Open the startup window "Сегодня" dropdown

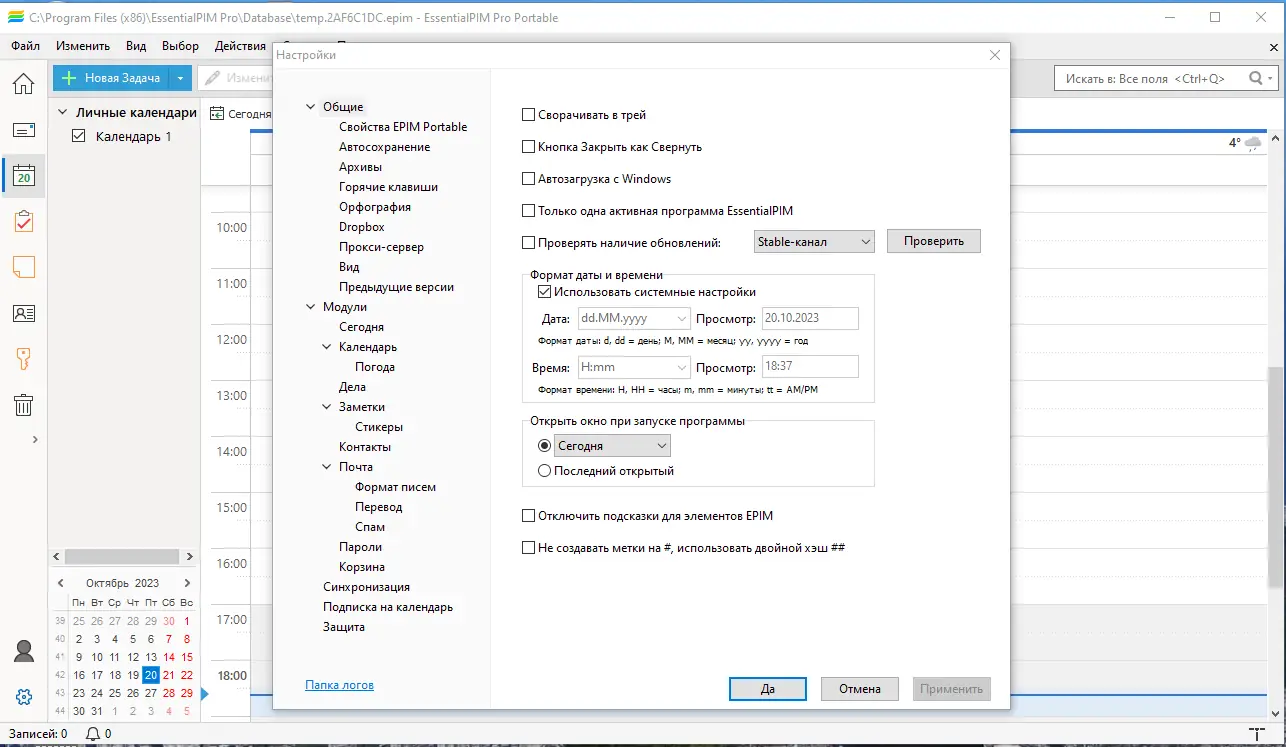[x=613, y=446]
